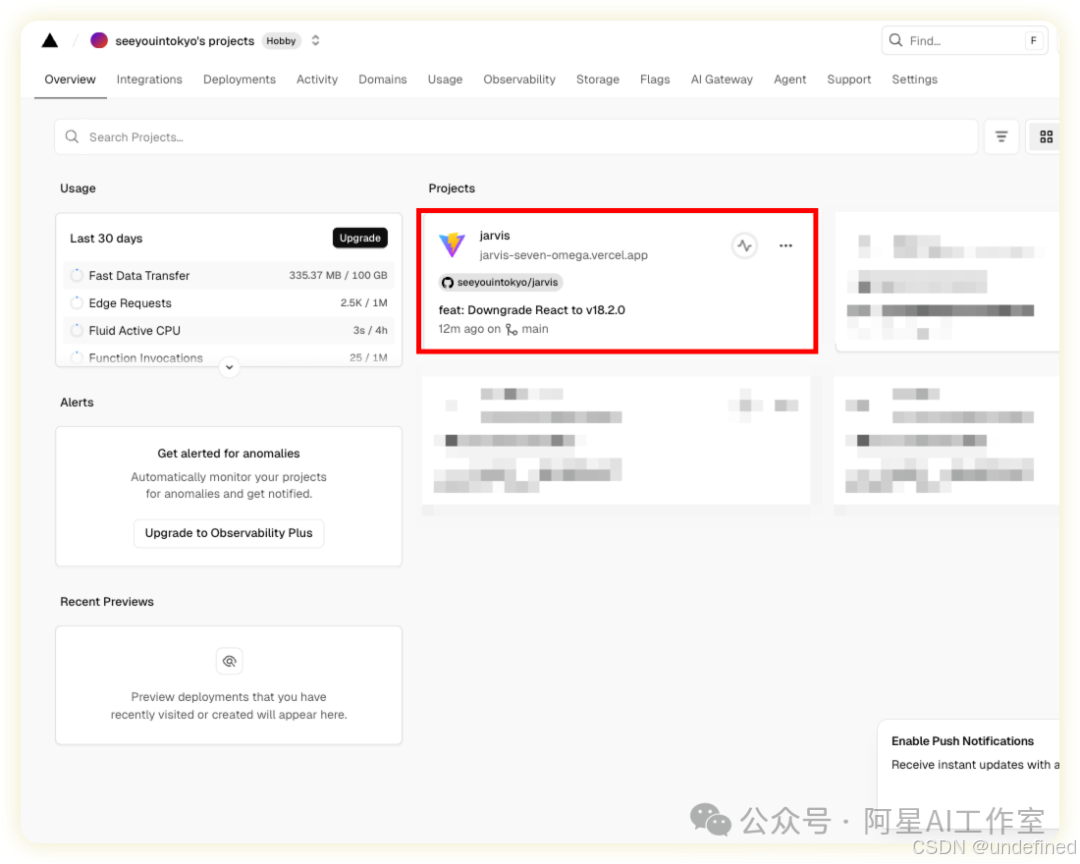The height and width of the screenshot is (864, 1080).
Task: Go to the Support tab
Action: 849,79
